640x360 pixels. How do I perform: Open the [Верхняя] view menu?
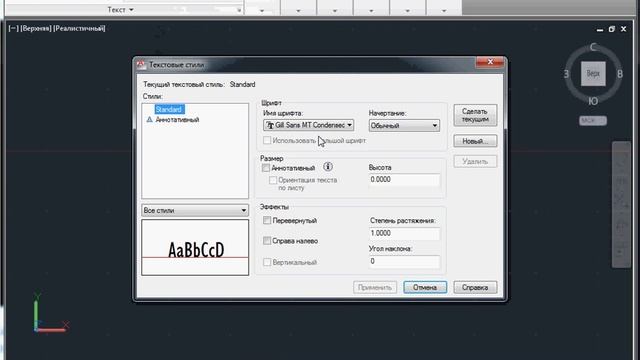[36, 28]
